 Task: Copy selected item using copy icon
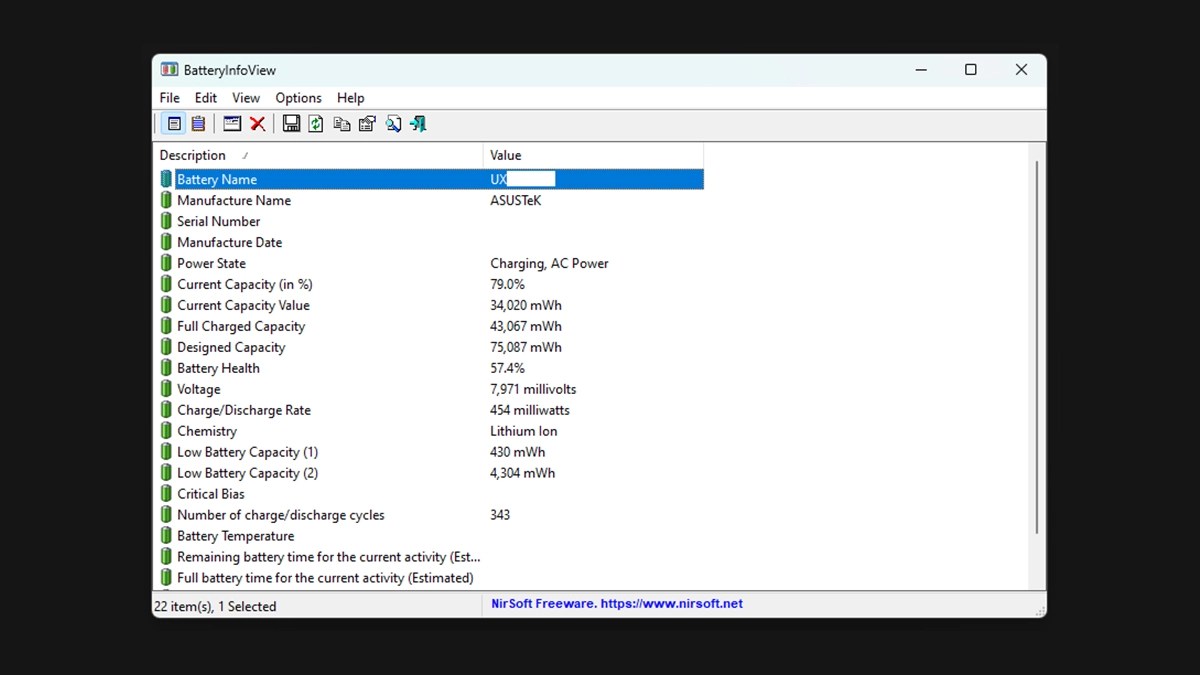(x=342, y=123)
